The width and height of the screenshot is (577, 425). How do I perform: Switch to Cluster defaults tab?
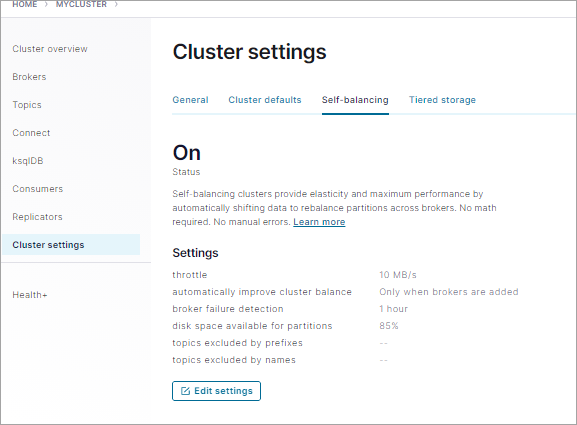[x=265, y=100]
